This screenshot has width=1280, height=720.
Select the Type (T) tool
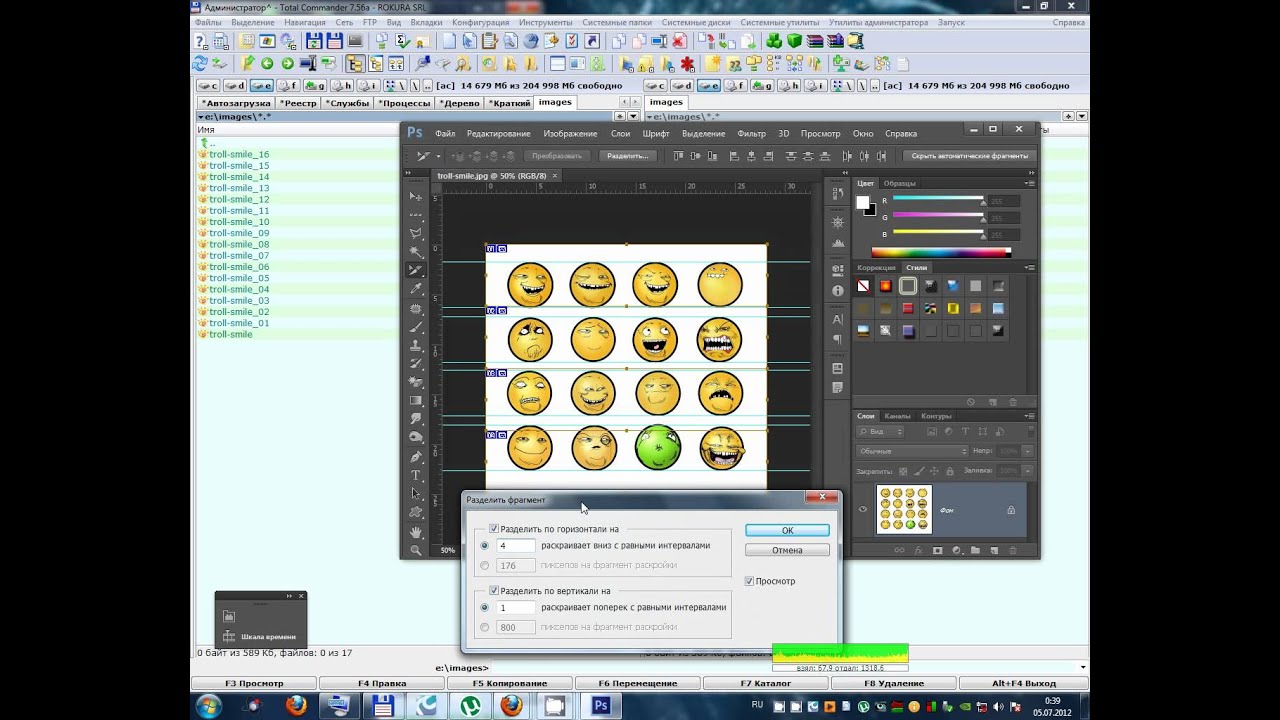(416, 475)
